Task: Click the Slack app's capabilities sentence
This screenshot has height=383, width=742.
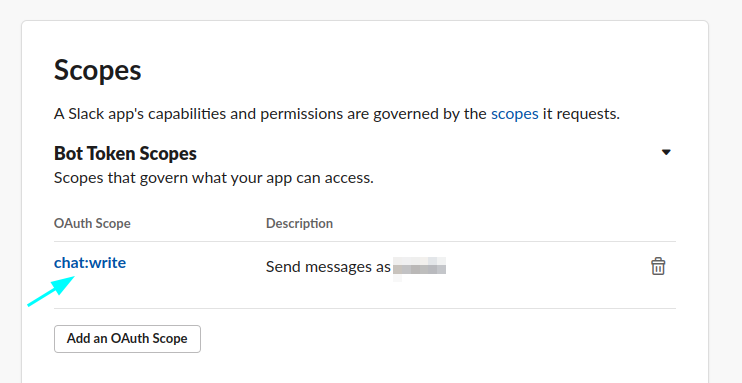Action: coord(337,114)
